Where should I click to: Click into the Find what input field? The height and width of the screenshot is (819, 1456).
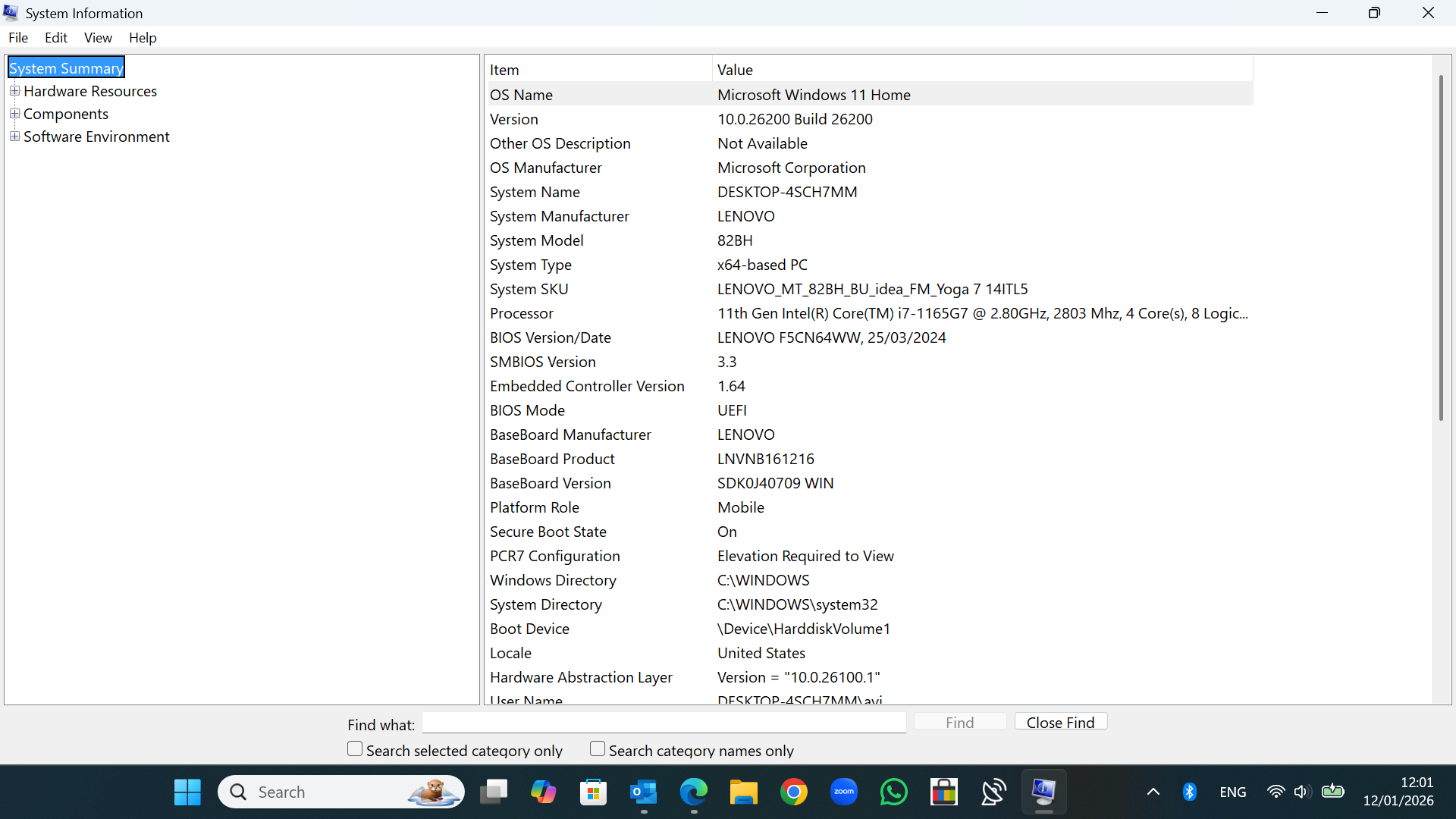(x=664, y=723)
